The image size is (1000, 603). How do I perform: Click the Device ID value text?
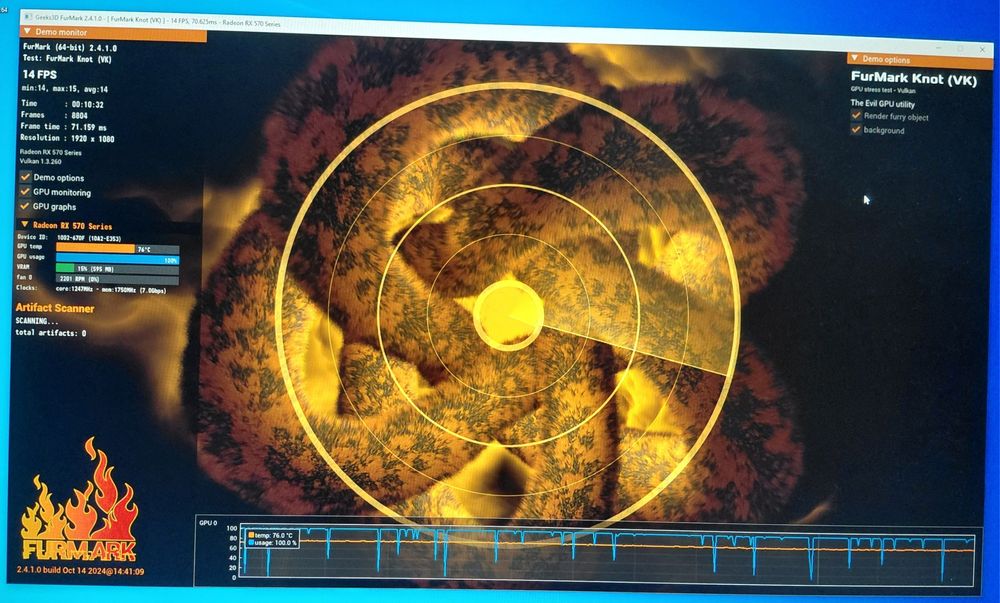[x=89, y=237]
